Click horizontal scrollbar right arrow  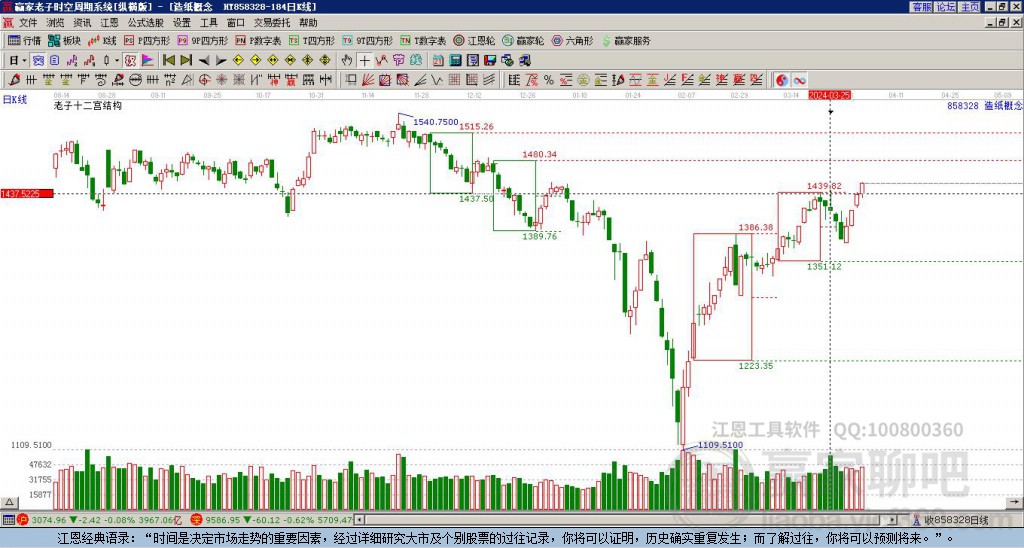click(x=893, y=520)
